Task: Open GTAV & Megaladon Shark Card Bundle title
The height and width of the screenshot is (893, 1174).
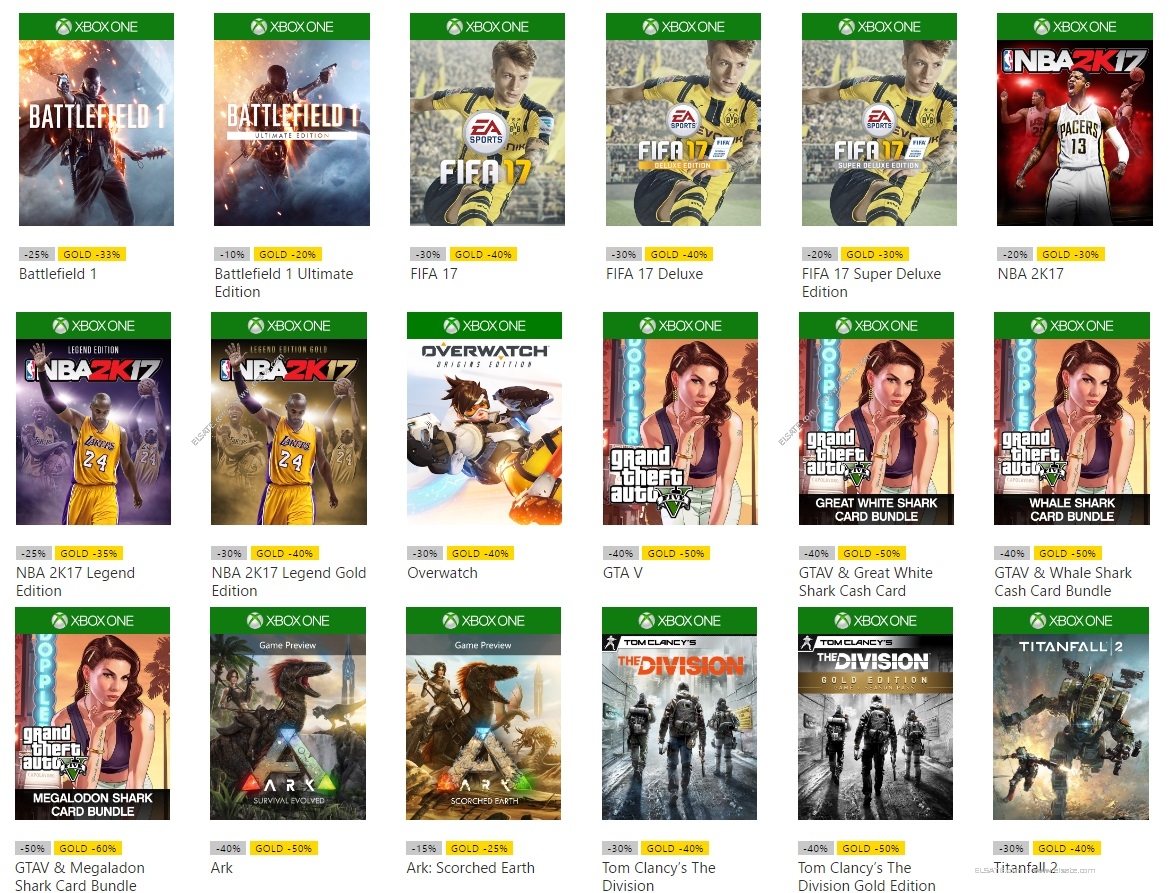Action: pyautogui.click(x=80, y=877)
